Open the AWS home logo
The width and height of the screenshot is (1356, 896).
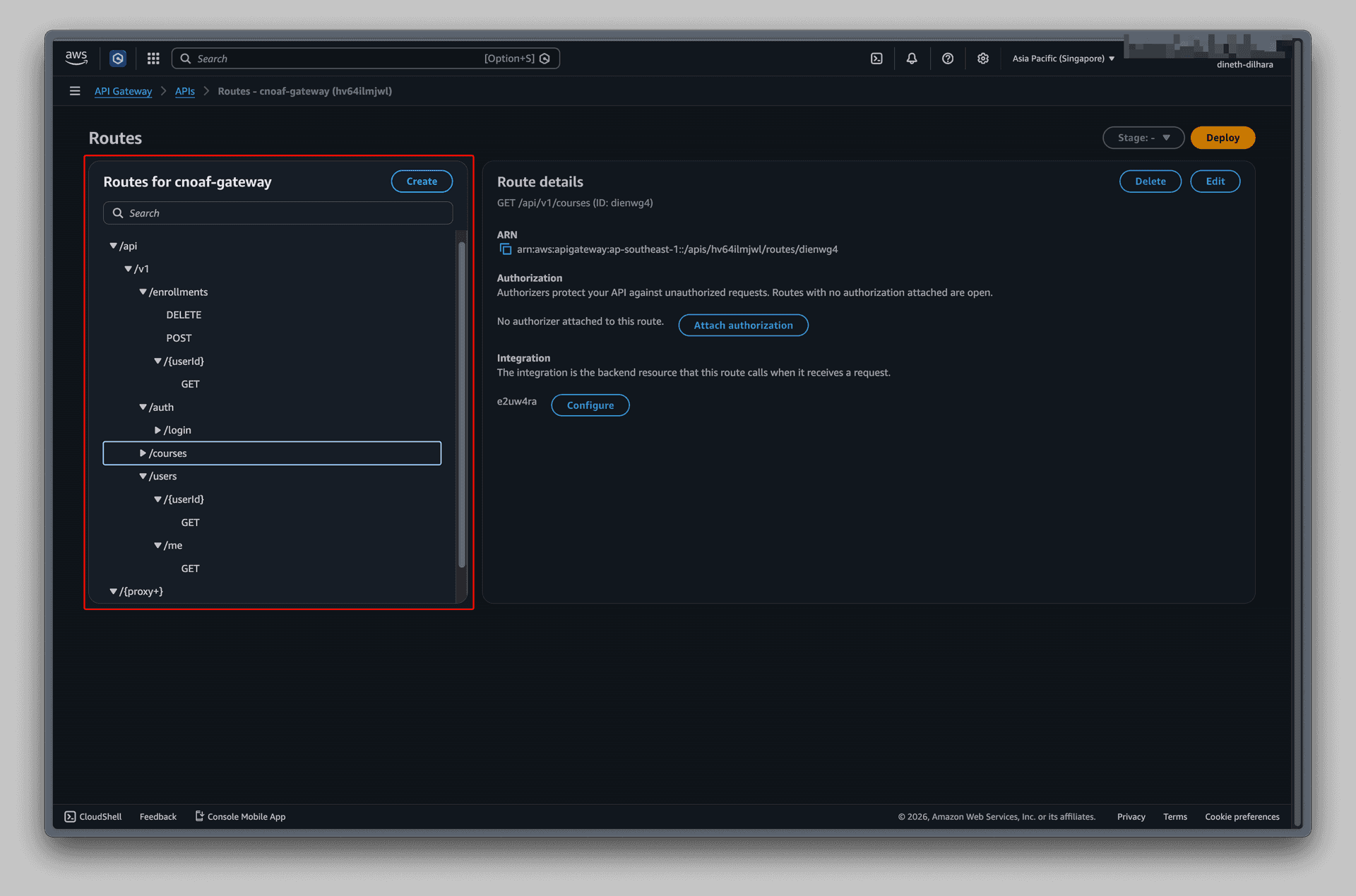point(76,58)
